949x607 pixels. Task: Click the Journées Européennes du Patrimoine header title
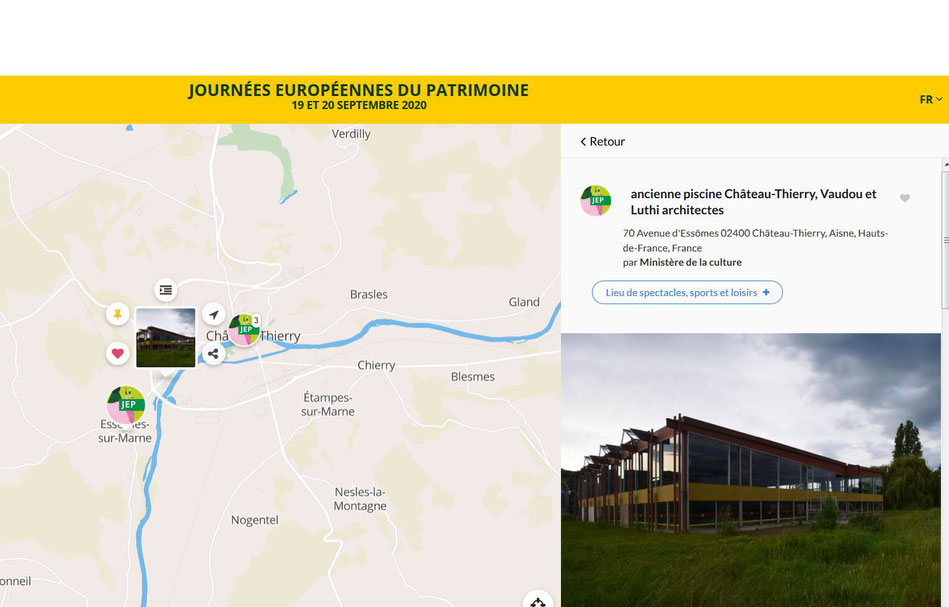point(358,90)
